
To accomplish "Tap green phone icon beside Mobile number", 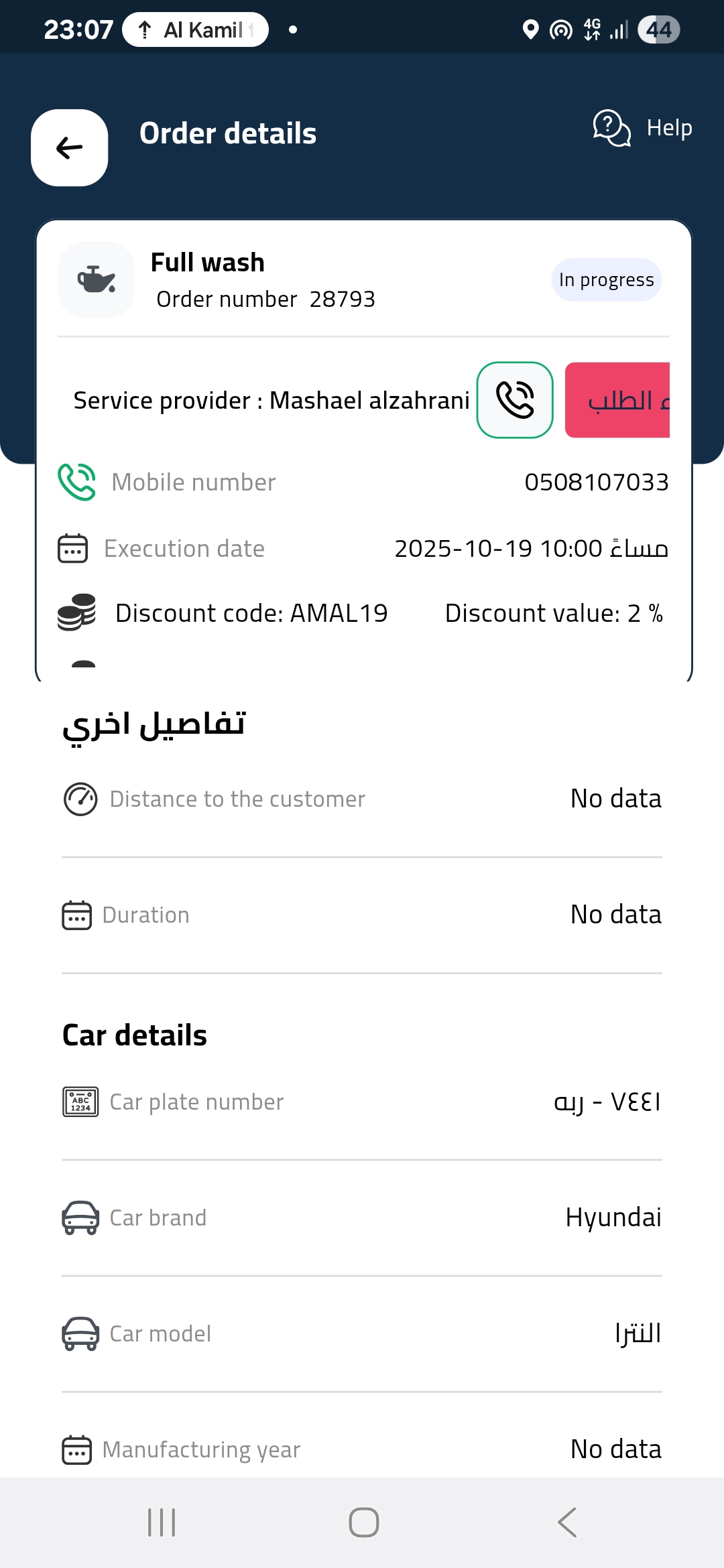I will pos(77,482).
